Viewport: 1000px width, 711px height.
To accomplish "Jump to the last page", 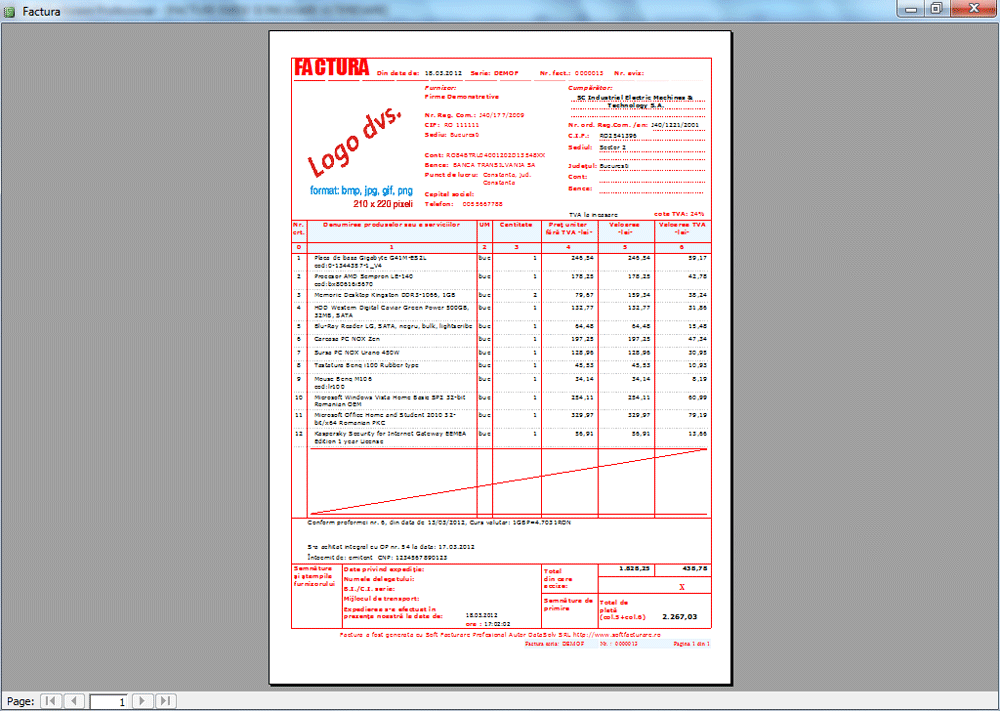I will click(x=166, y=701).
